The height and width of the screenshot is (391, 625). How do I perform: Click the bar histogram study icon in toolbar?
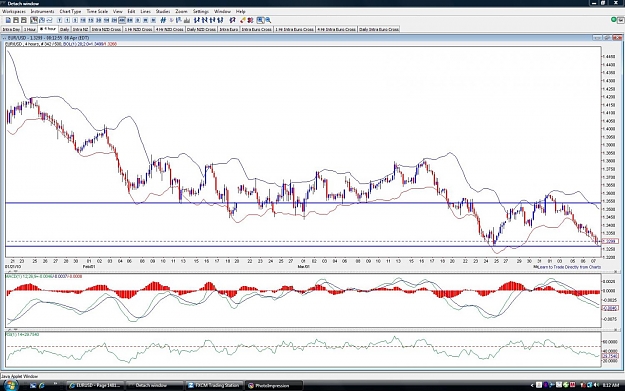[x=187, y=20]
